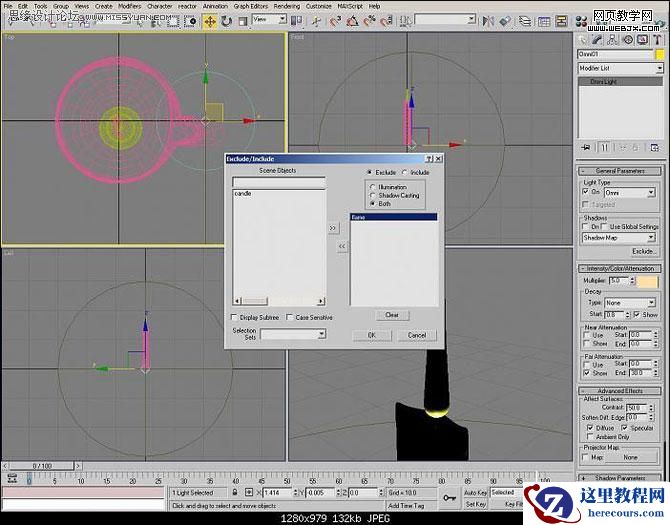Viewport: 670px width, 525px height.
Task: Open the Graph Editors menu
Action: click(250, 6)
